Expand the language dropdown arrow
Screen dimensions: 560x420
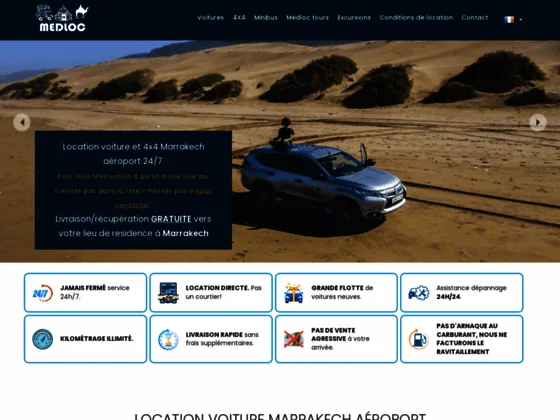(520, 20)
